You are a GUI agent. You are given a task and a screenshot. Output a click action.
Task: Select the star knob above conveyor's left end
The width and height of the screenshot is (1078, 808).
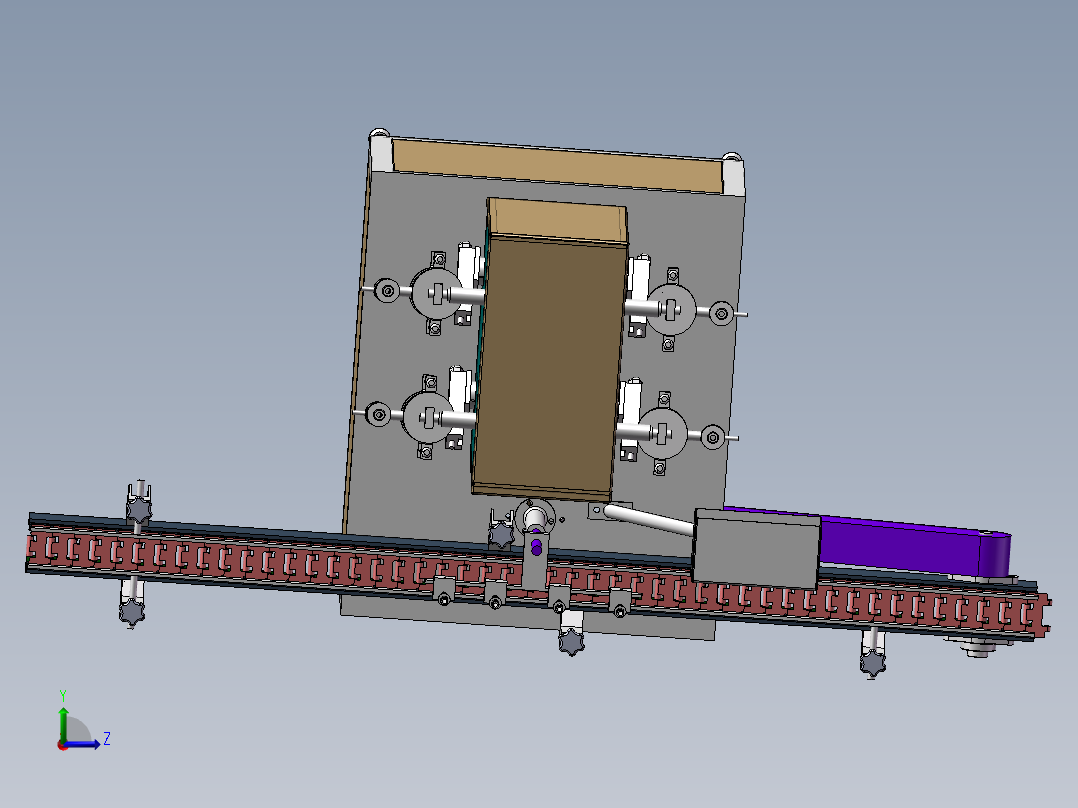pos(139,510)
